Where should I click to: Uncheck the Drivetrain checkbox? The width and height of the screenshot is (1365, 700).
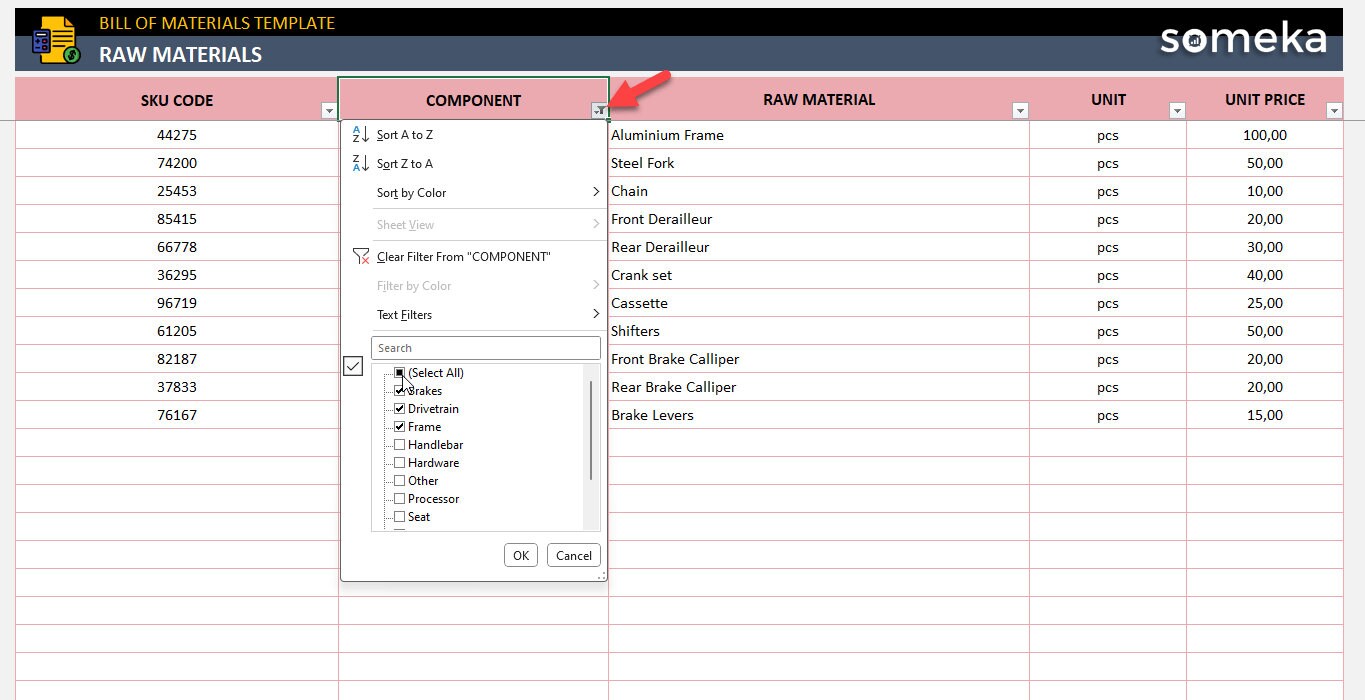[x=400, y=409]
